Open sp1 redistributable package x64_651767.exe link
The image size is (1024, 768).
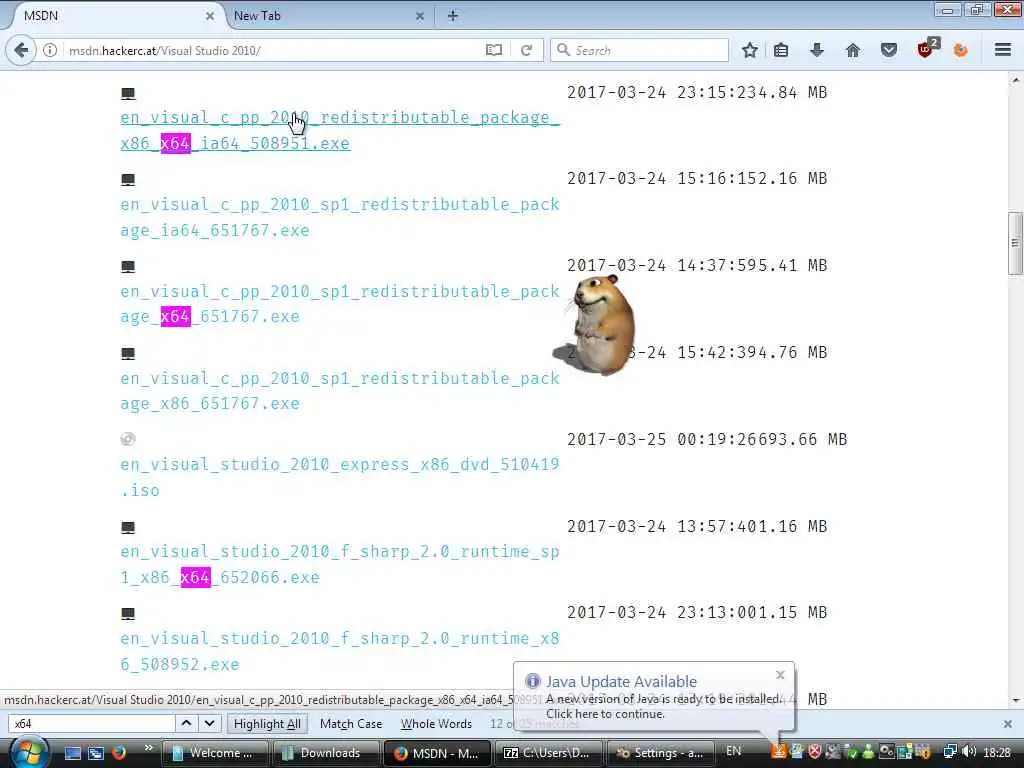[340, 304]
